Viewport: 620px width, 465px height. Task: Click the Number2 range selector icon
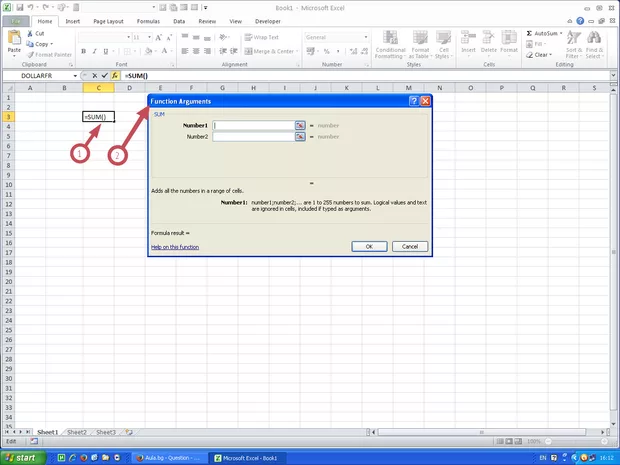point(300,136)
